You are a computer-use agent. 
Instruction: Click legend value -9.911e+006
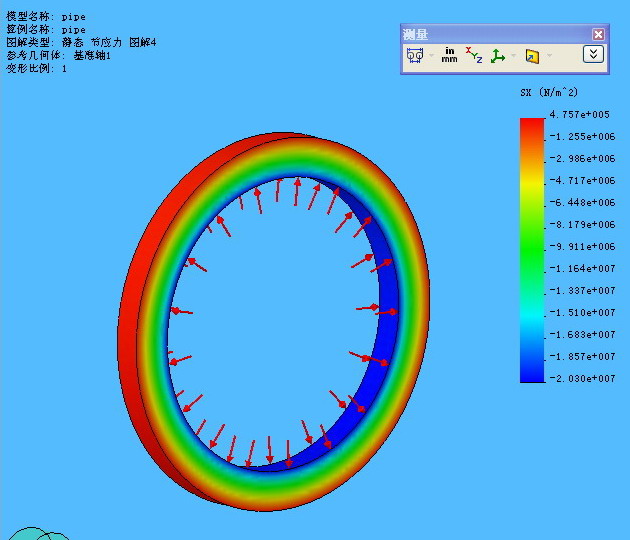click(582, 246)
